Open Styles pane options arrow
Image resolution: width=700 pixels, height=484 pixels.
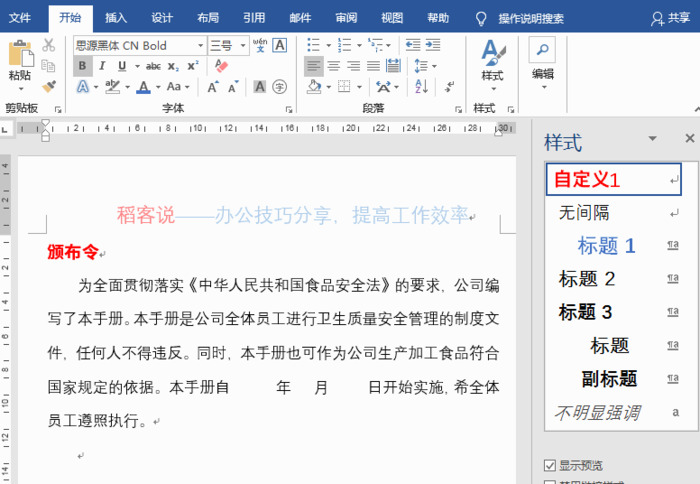click(x=652, y=138)
